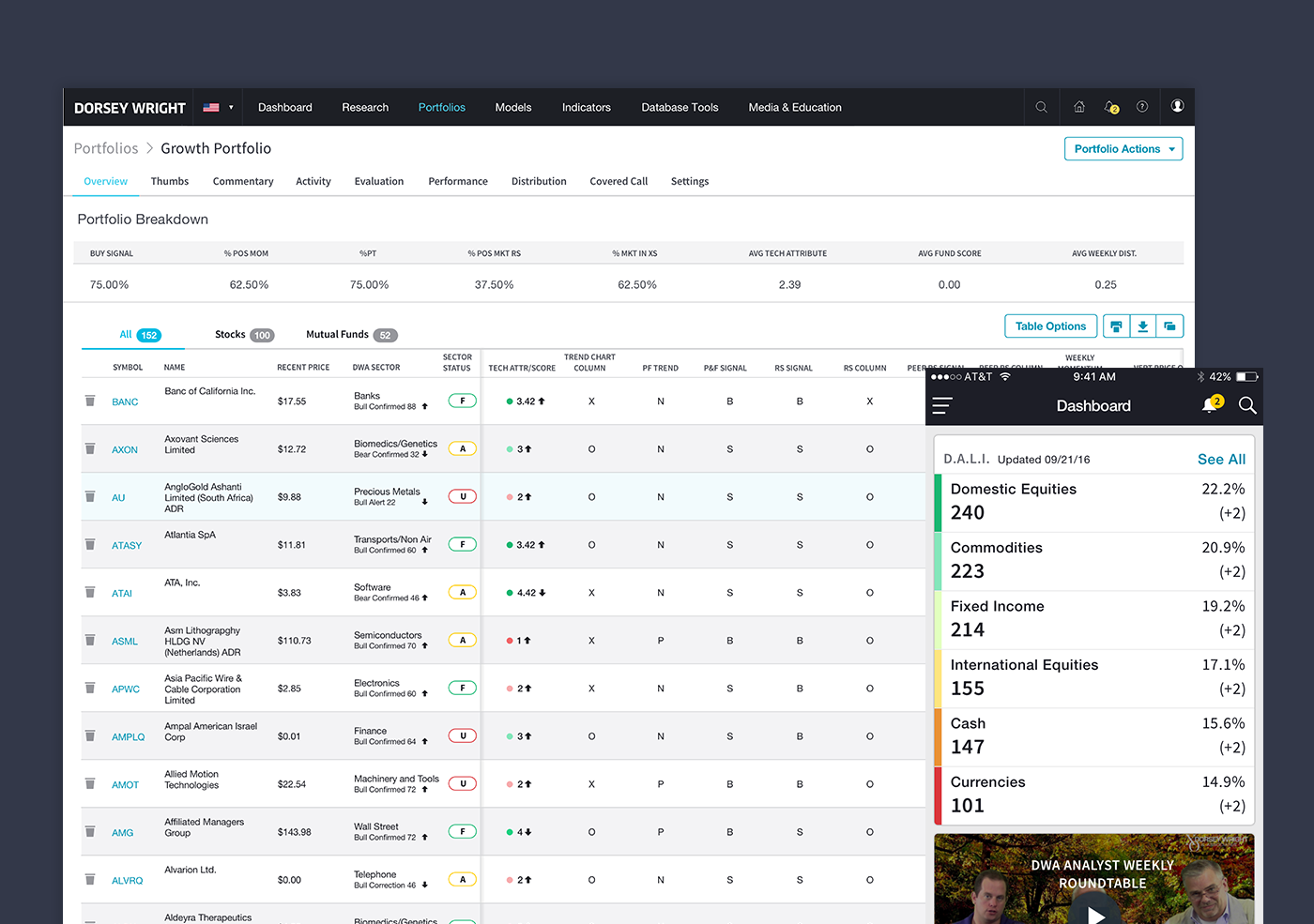Viewport: 1314px width, 924px height.
Task: Click the Portfolios breadcrumb link
Action: [106, 148]
